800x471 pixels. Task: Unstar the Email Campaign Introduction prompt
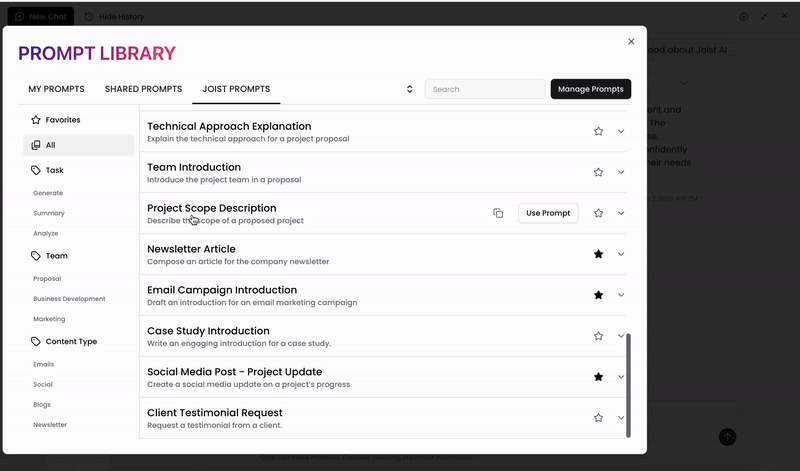point(598,295)
